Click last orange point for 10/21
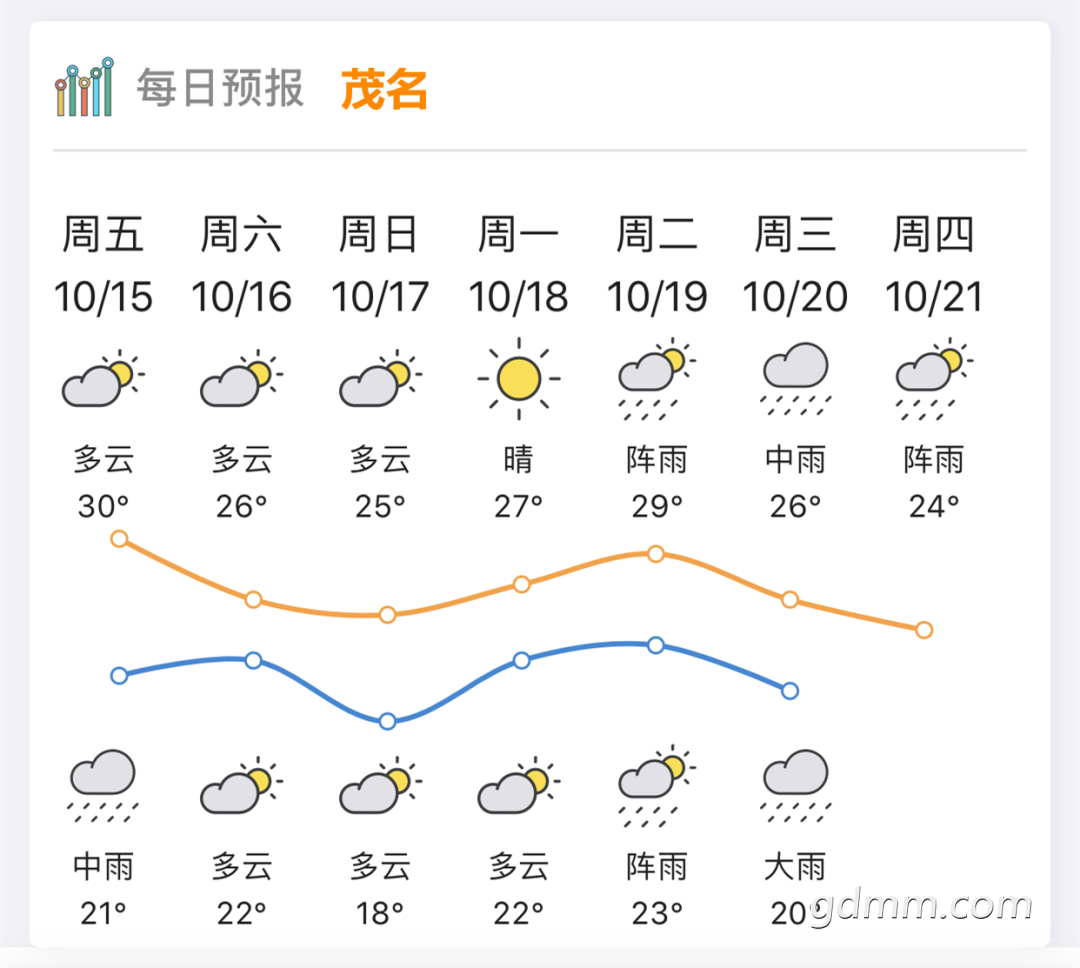This screenshot has height=968, width=1080. point(924,630)
